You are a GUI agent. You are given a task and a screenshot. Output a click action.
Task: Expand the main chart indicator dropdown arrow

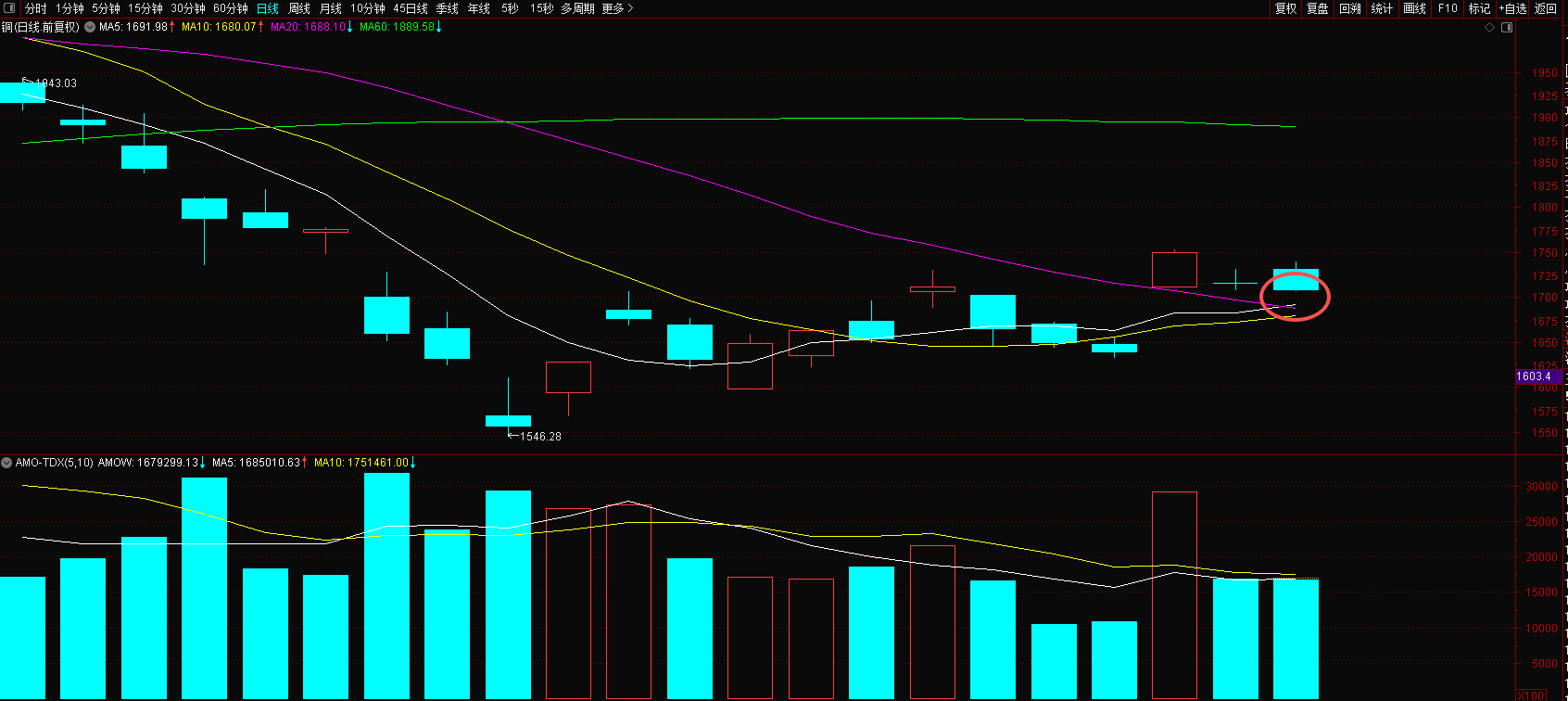(90, 28)
